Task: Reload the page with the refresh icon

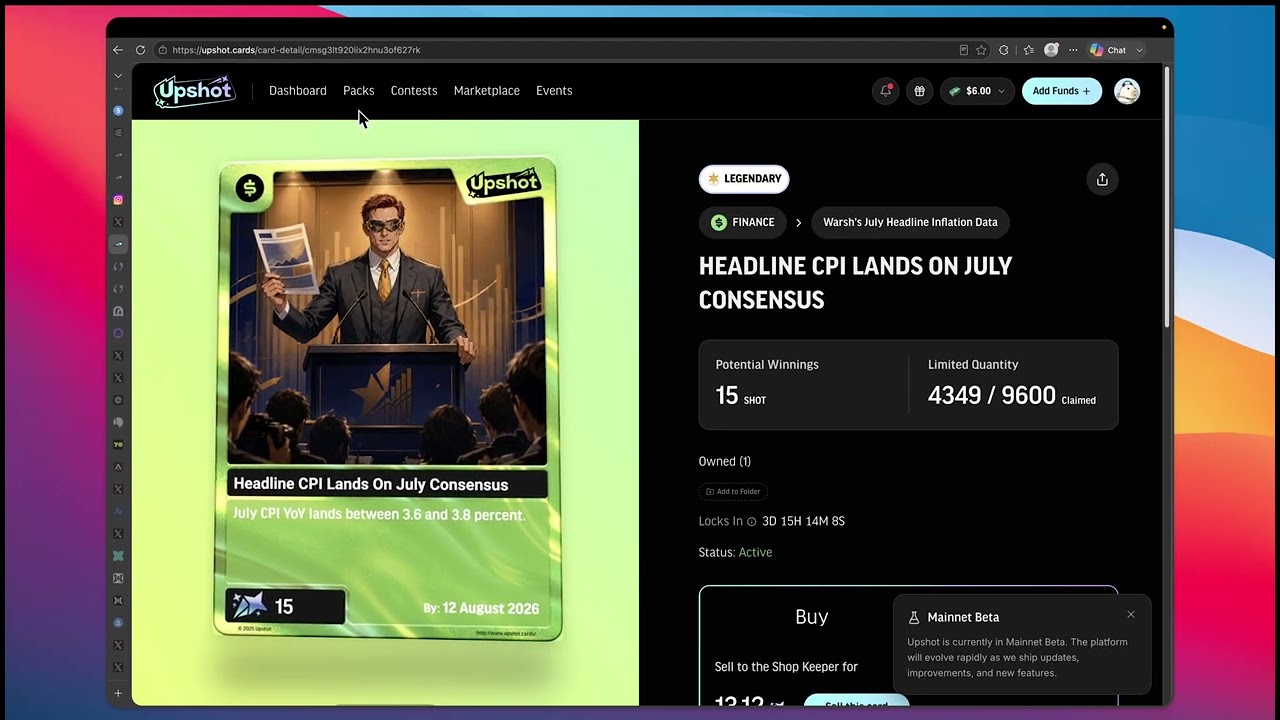Action: (x=140, y=50)
